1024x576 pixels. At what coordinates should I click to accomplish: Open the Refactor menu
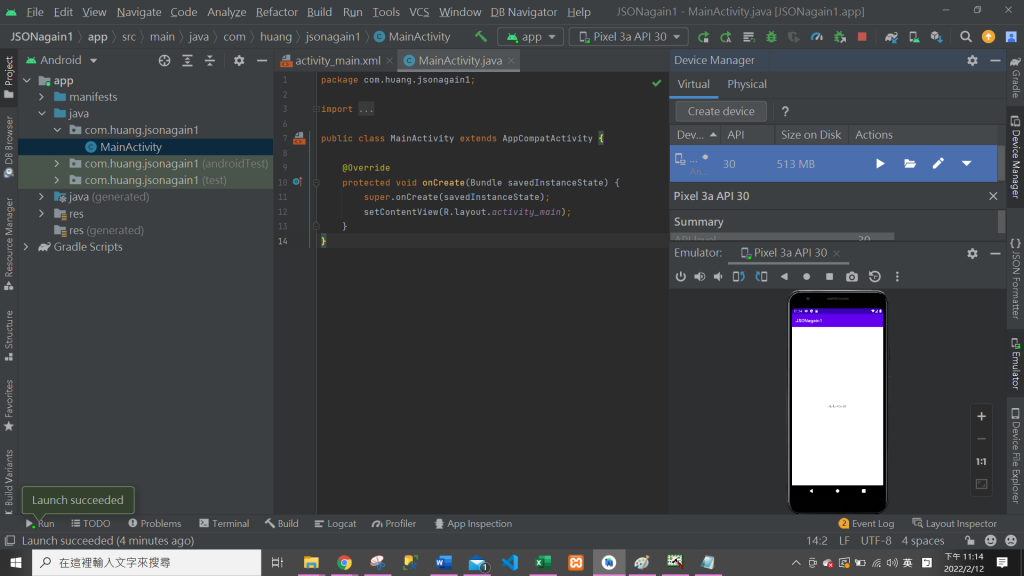(x=276, y=12)
